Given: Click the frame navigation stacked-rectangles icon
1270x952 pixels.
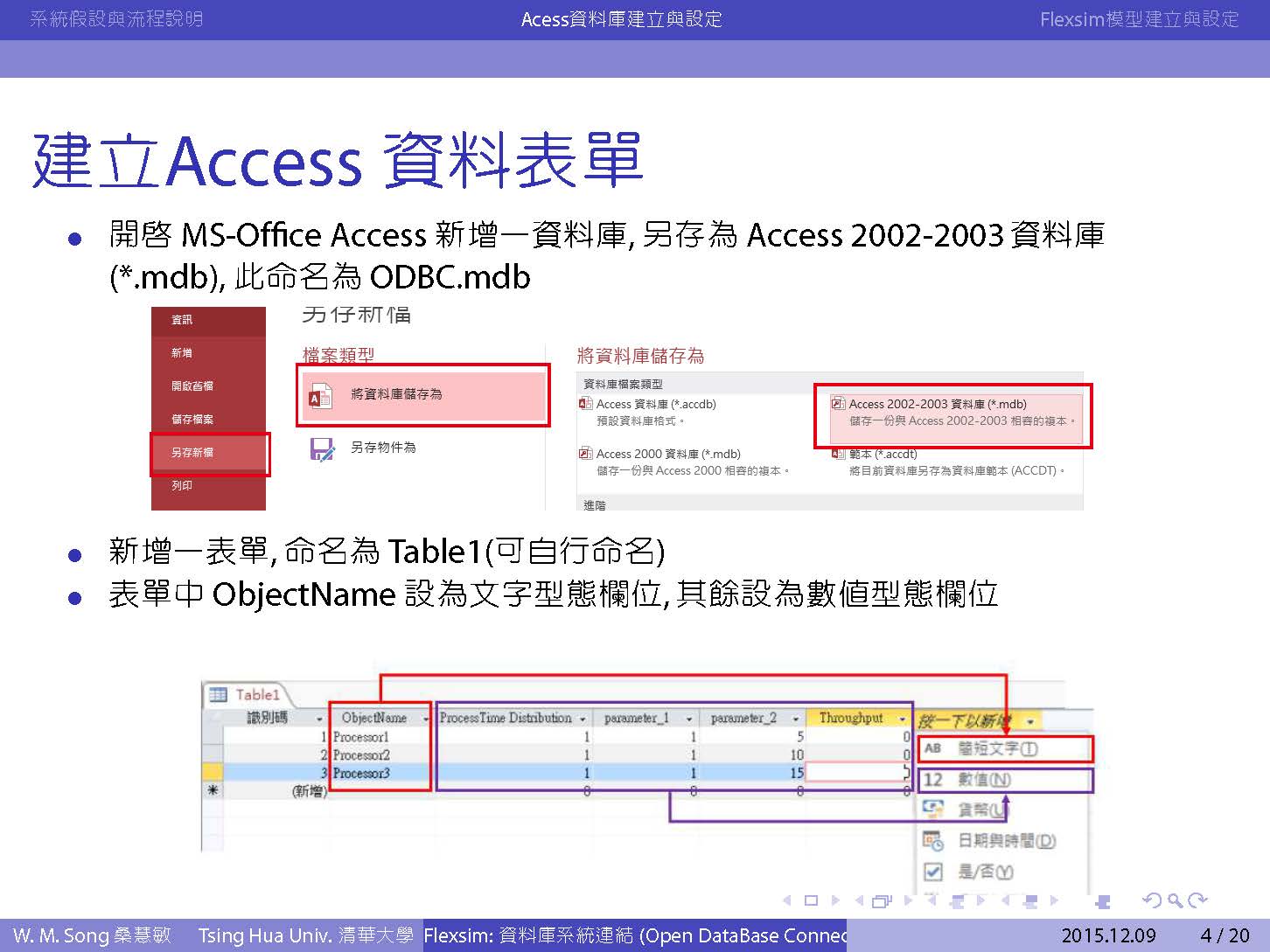Looking at the screenshot, I should pos(883,900).
